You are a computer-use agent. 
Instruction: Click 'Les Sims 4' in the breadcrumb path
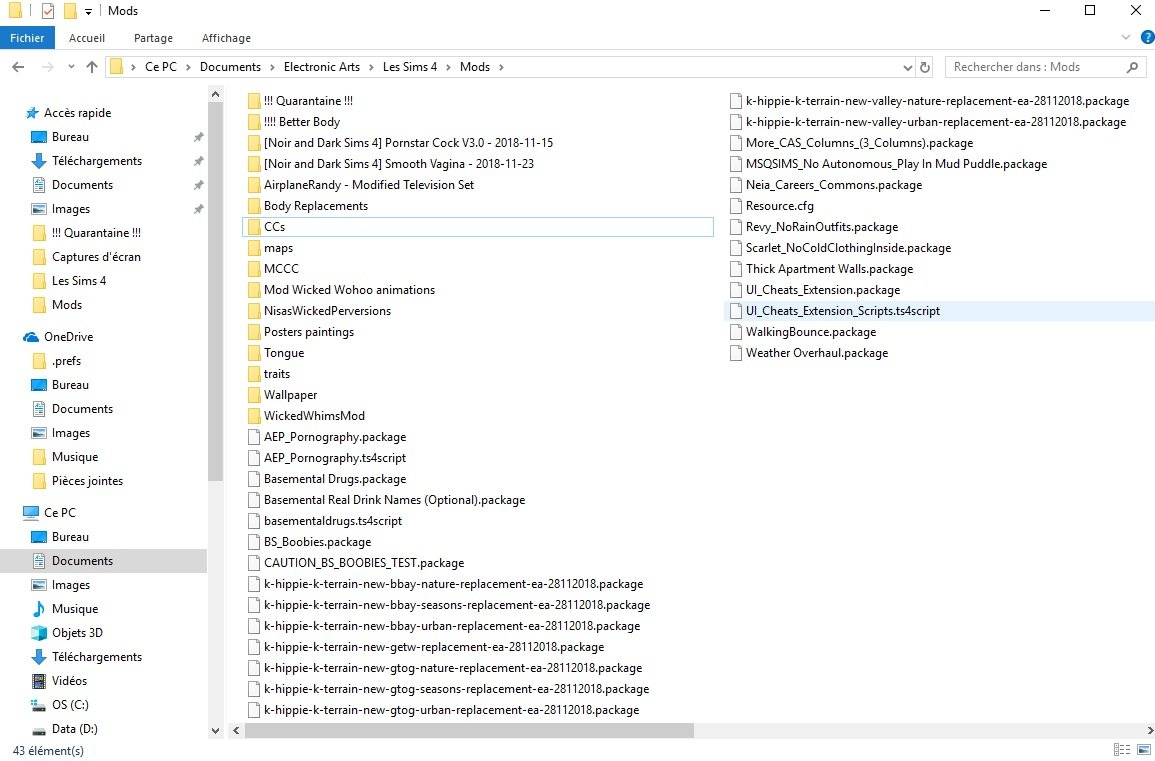pos(410,67)
